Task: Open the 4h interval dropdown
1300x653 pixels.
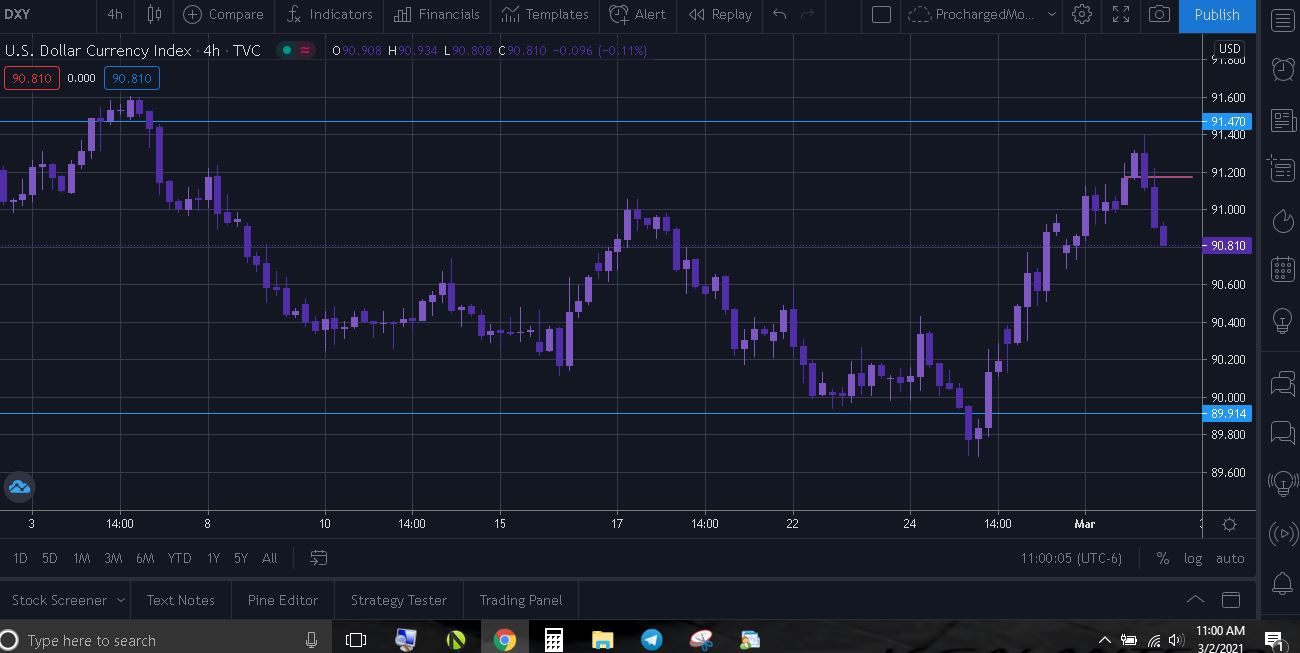Action: [115, 14]
